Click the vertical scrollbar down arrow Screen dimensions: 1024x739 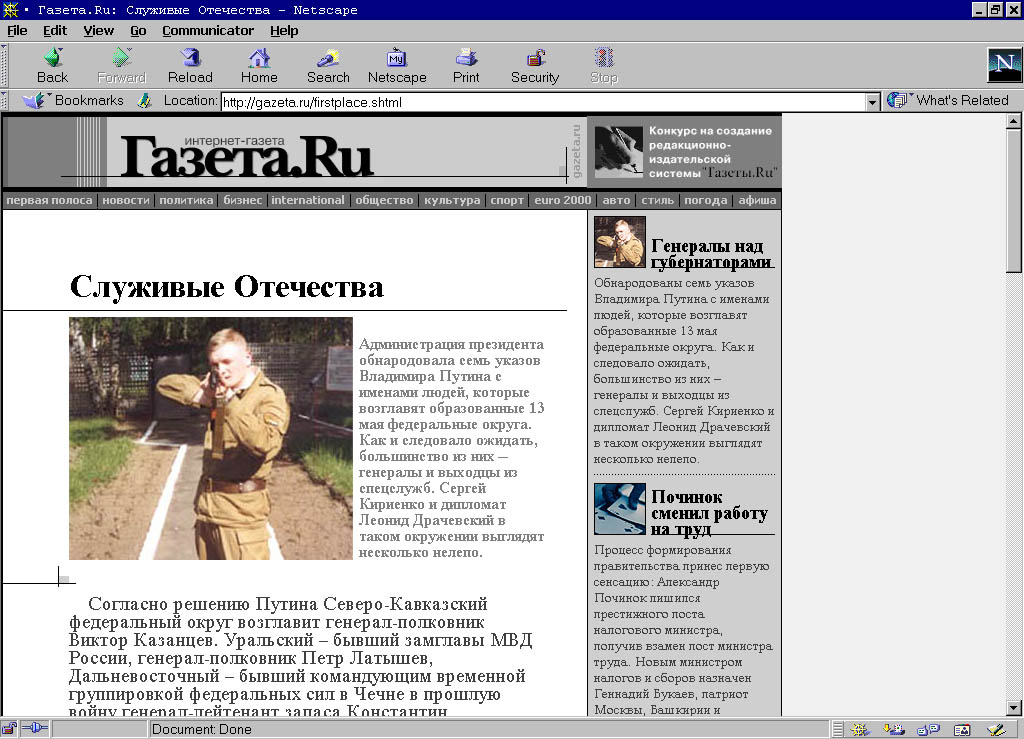pyautogui.click(x=1013, y=707)
